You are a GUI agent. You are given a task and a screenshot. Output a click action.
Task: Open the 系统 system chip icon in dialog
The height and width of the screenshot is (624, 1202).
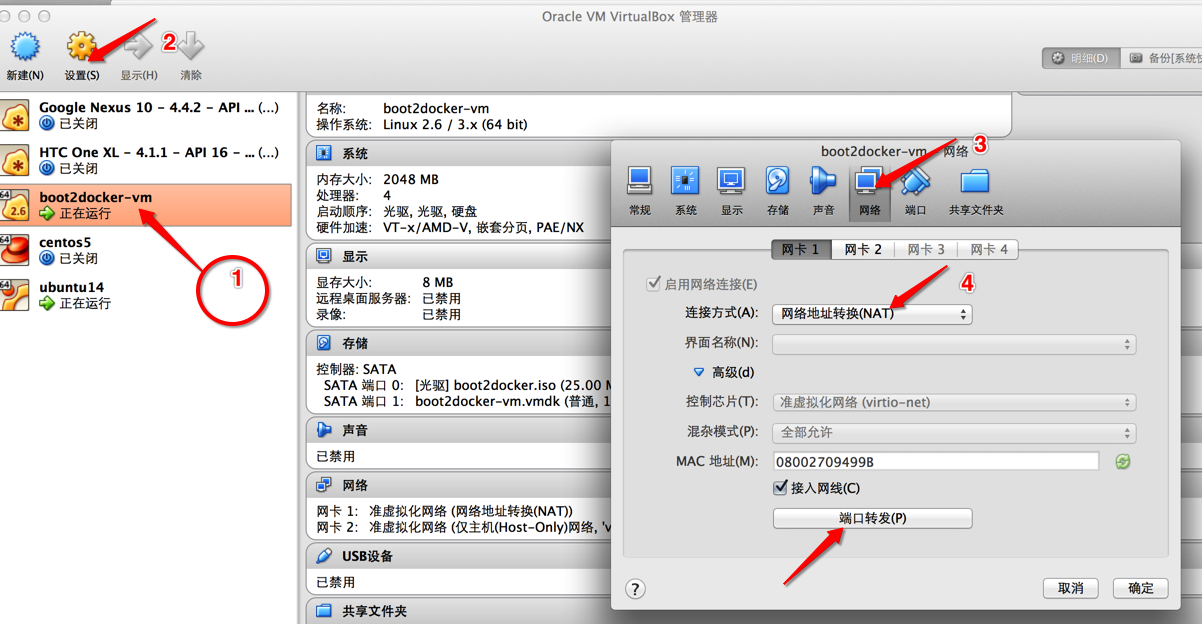685,181
